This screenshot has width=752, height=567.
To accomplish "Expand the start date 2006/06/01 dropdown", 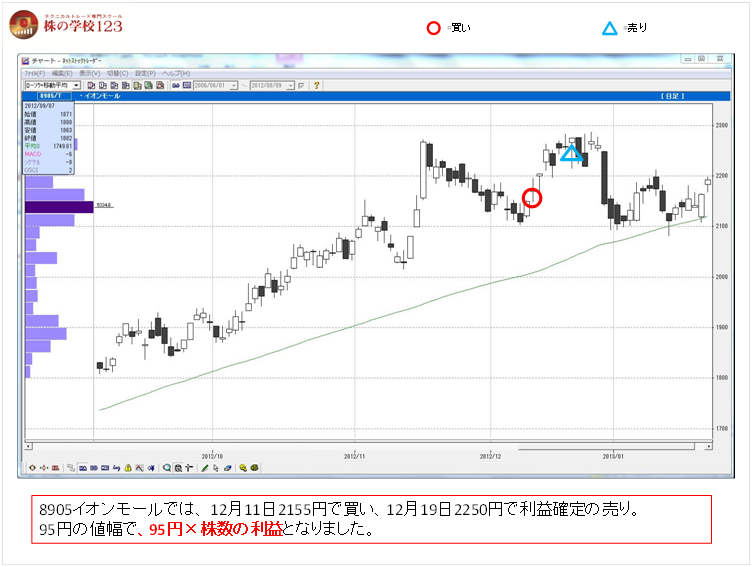I will click(234, 85).
